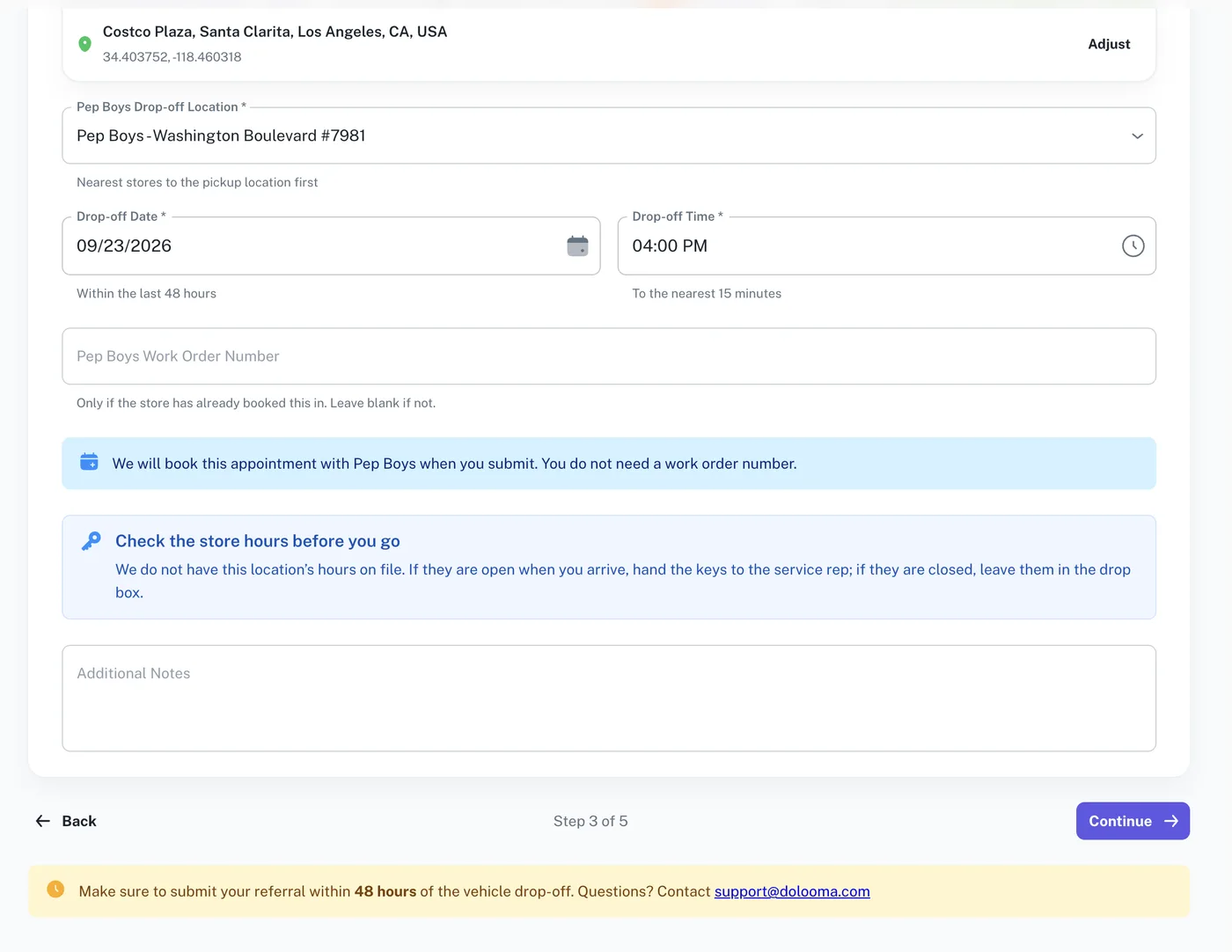Open the drop-off time clock icon
1232x952 pixels.
1133,246
